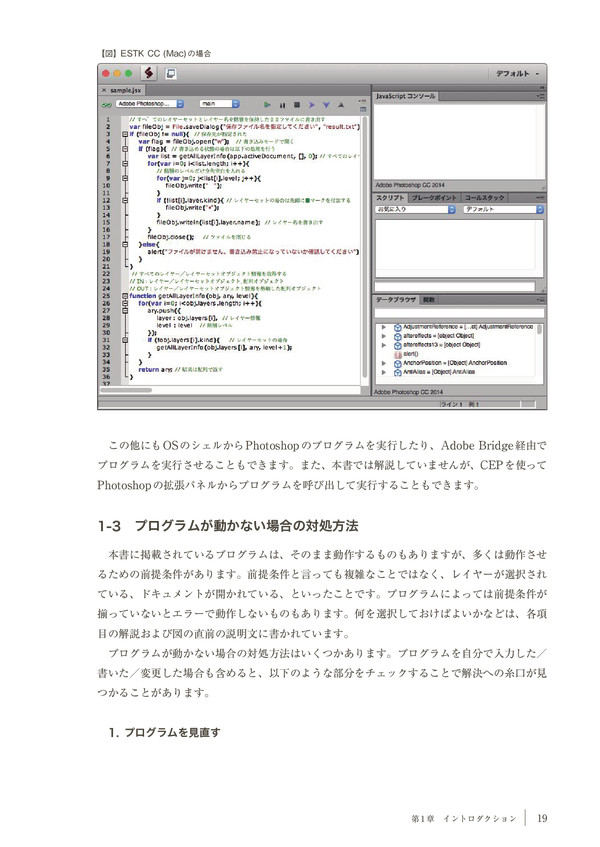This screenshot has height=847, width=600.
Task: Pause script execution
Action: 282,104
